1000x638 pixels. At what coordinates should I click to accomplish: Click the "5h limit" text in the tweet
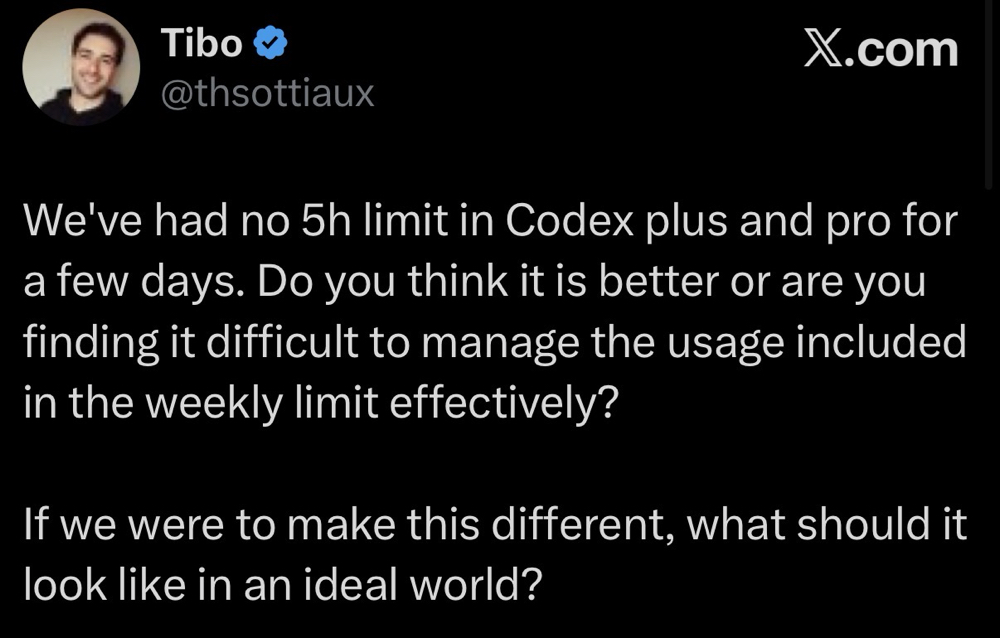point(373,220)
